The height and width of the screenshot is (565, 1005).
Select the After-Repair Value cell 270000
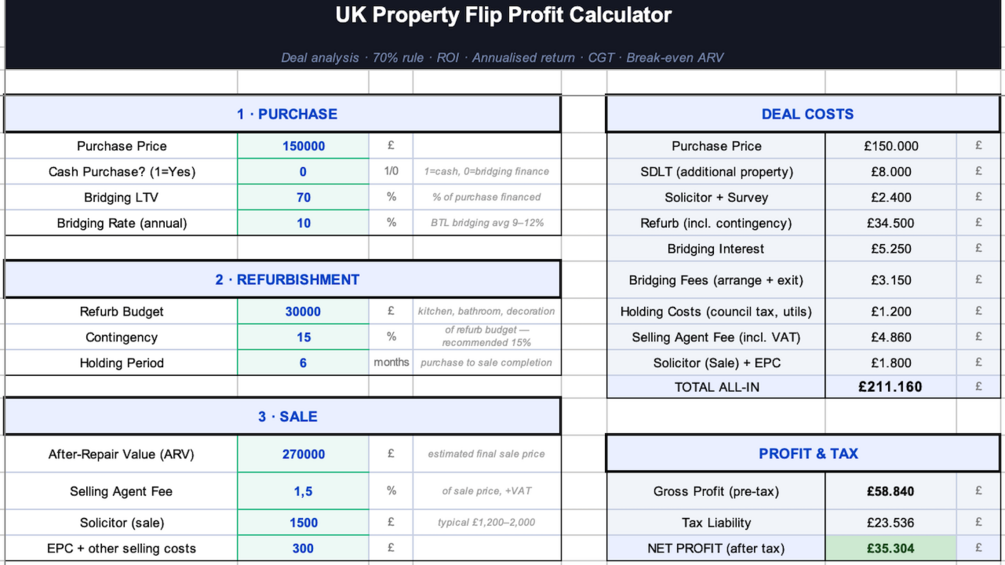pos(303,454)
